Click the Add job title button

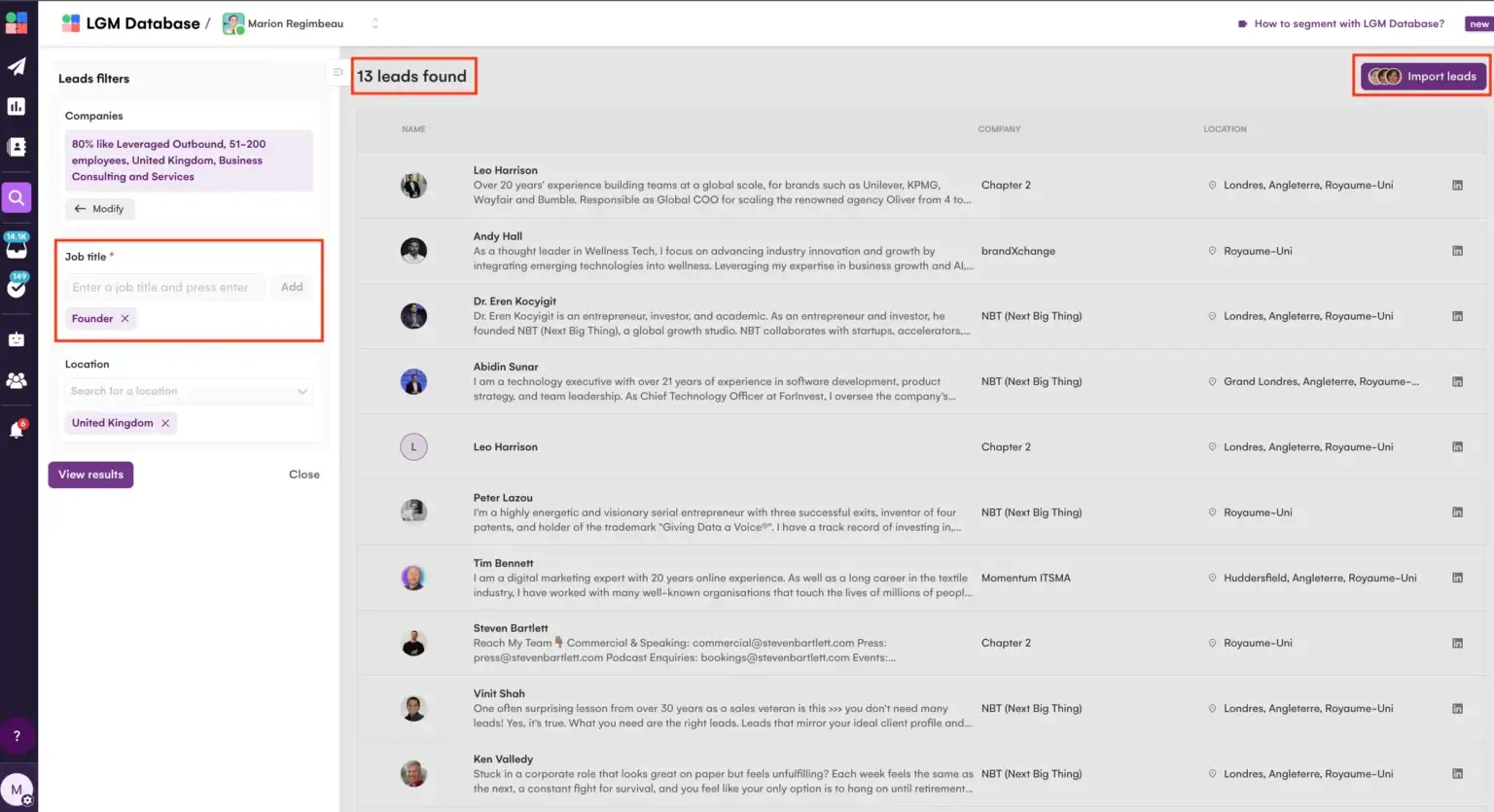pos(292,287)
